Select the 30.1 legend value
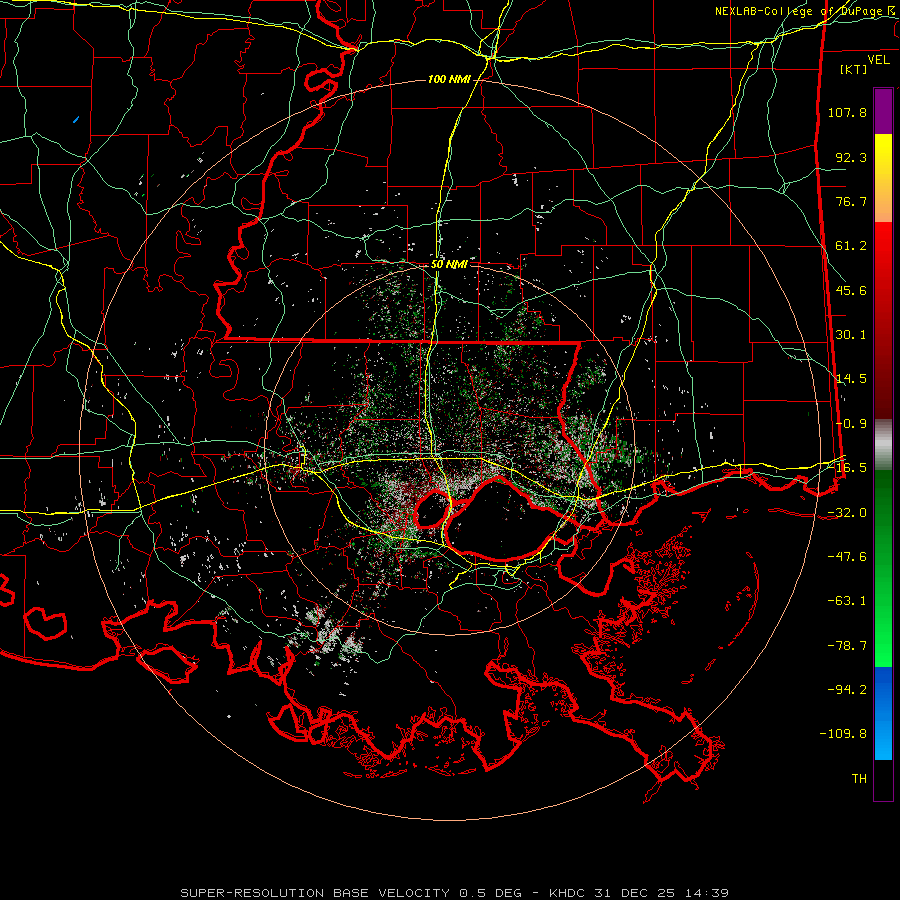 (851, 335)
